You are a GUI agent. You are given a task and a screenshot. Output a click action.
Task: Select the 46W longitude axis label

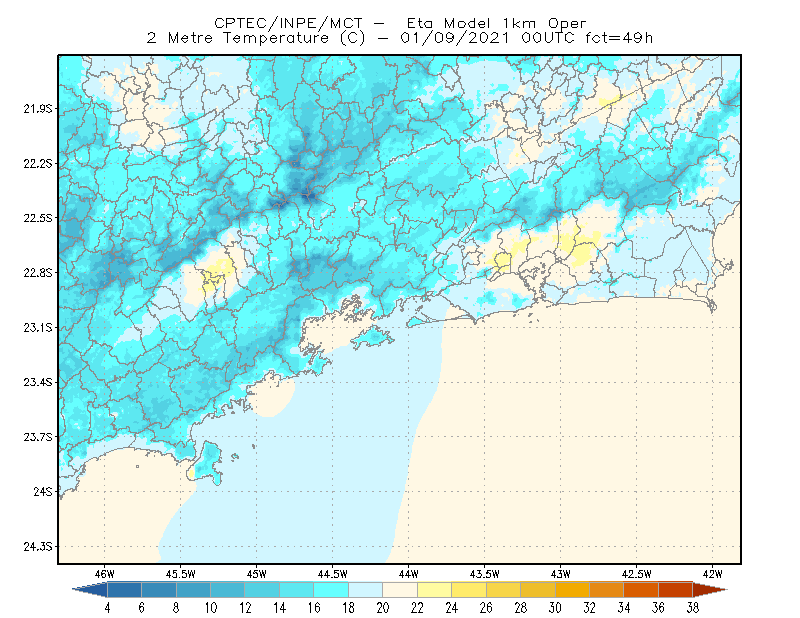(105, 574)
